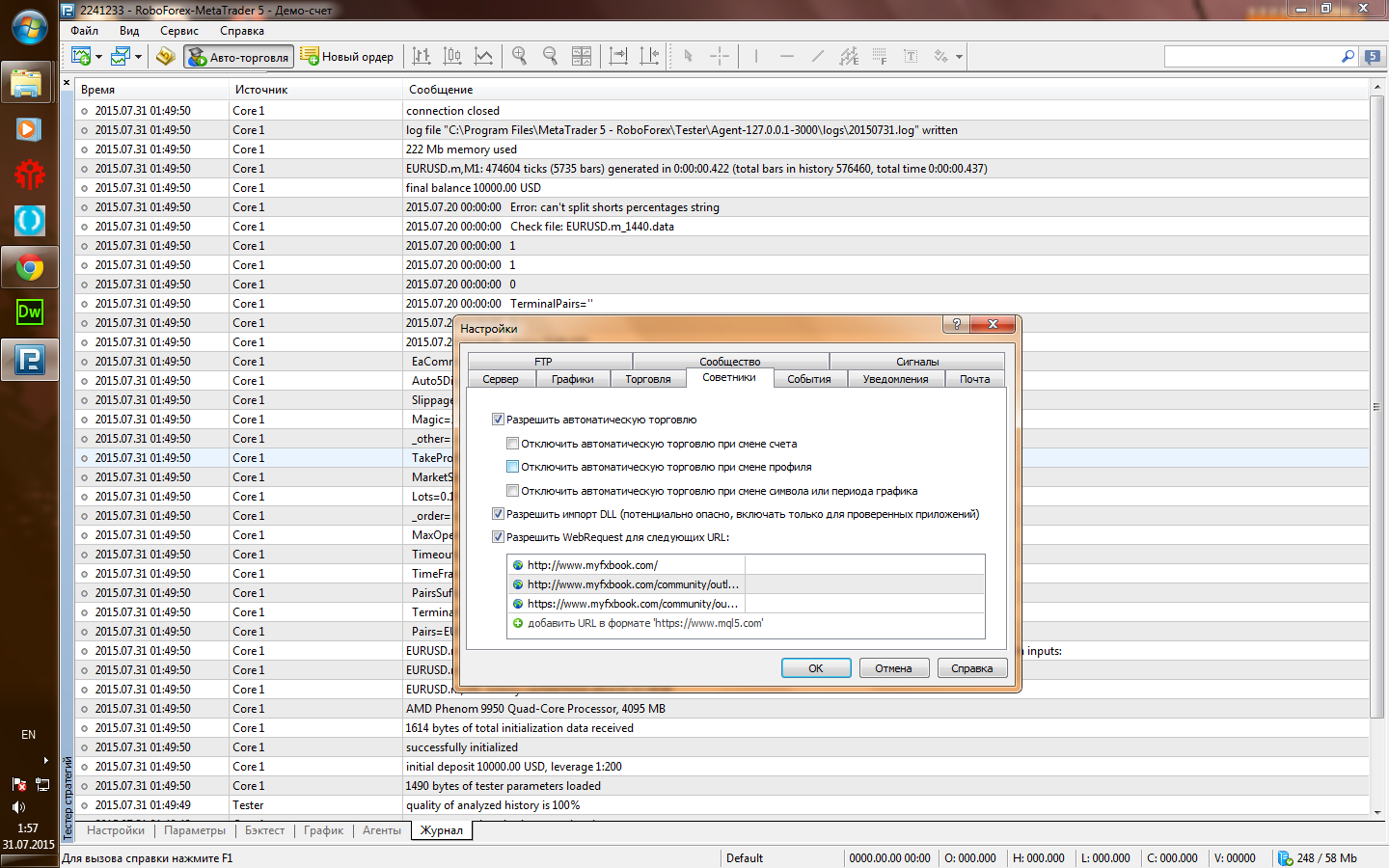
Task: Click OK in the Настройки dialog
Action: 816,668
